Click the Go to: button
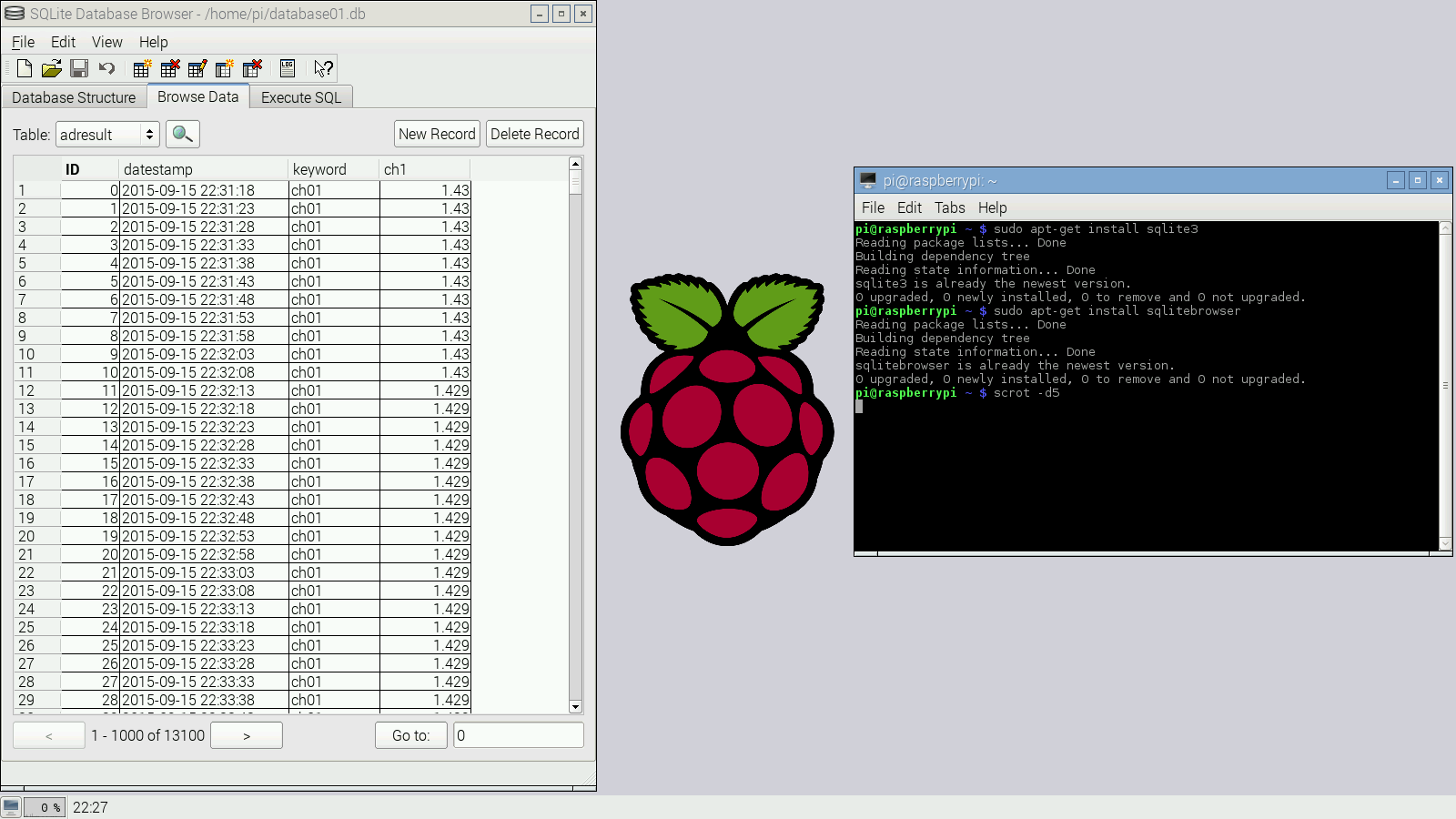1456x819 pixels. point(411,735)
